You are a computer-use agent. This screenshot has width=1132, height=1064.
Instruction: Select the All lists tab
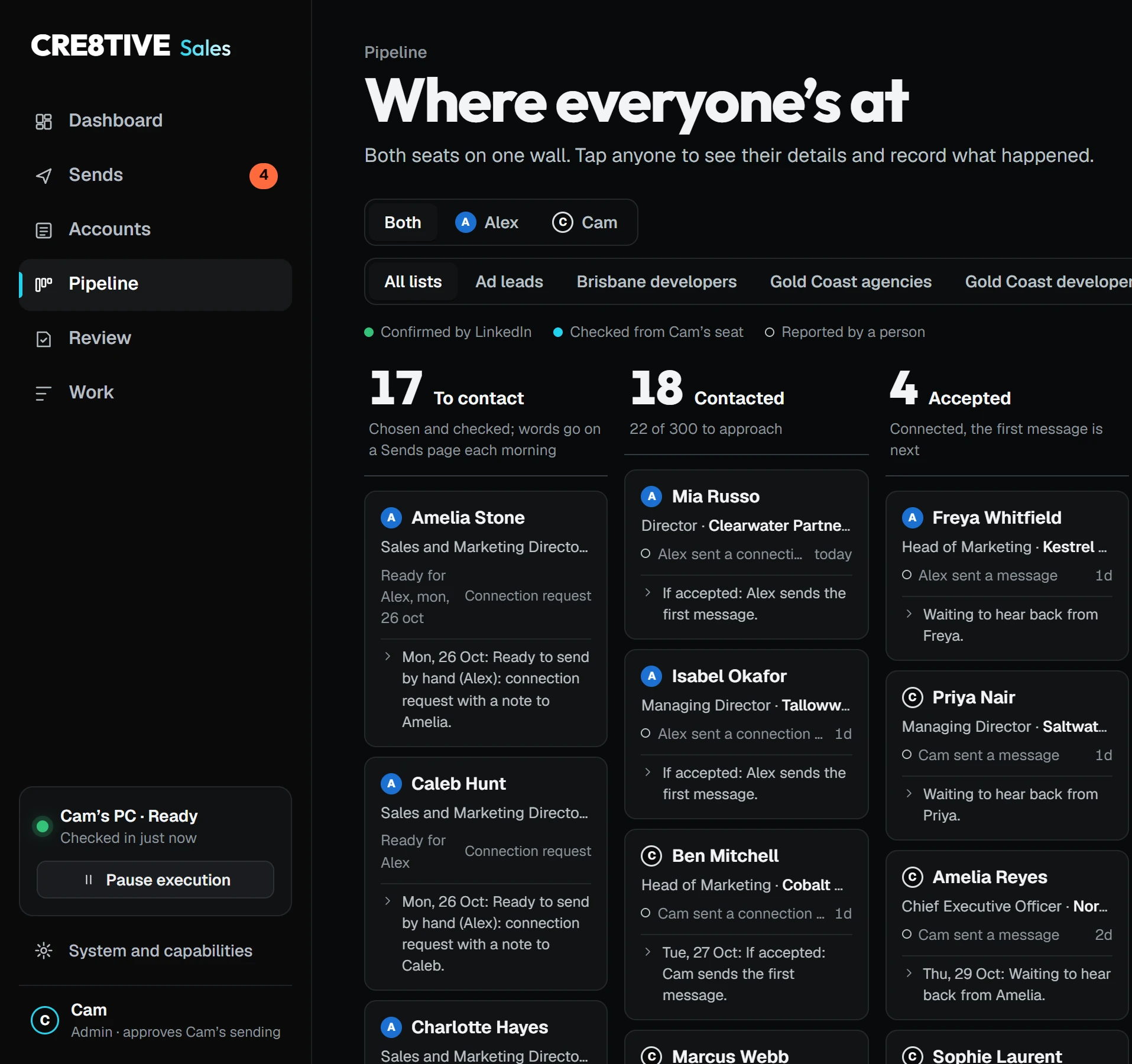click(413, 281)
